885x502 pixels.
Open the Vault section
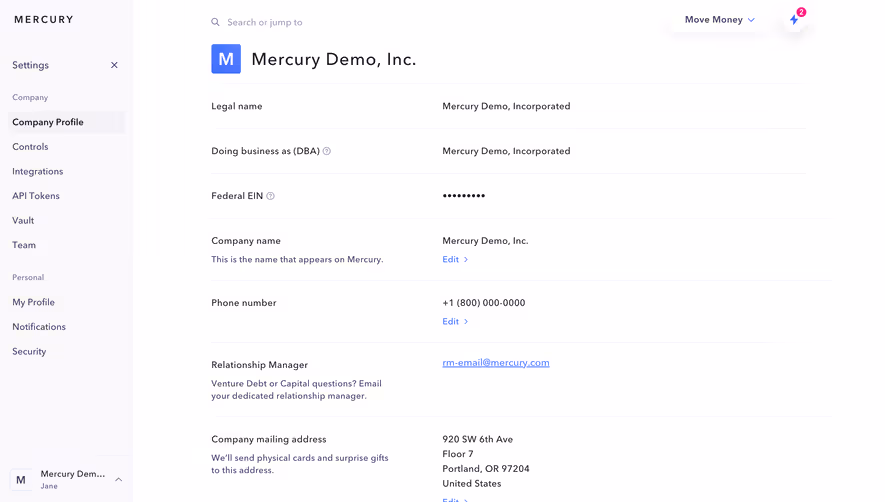pyautogui.click(x=23, y=220)
